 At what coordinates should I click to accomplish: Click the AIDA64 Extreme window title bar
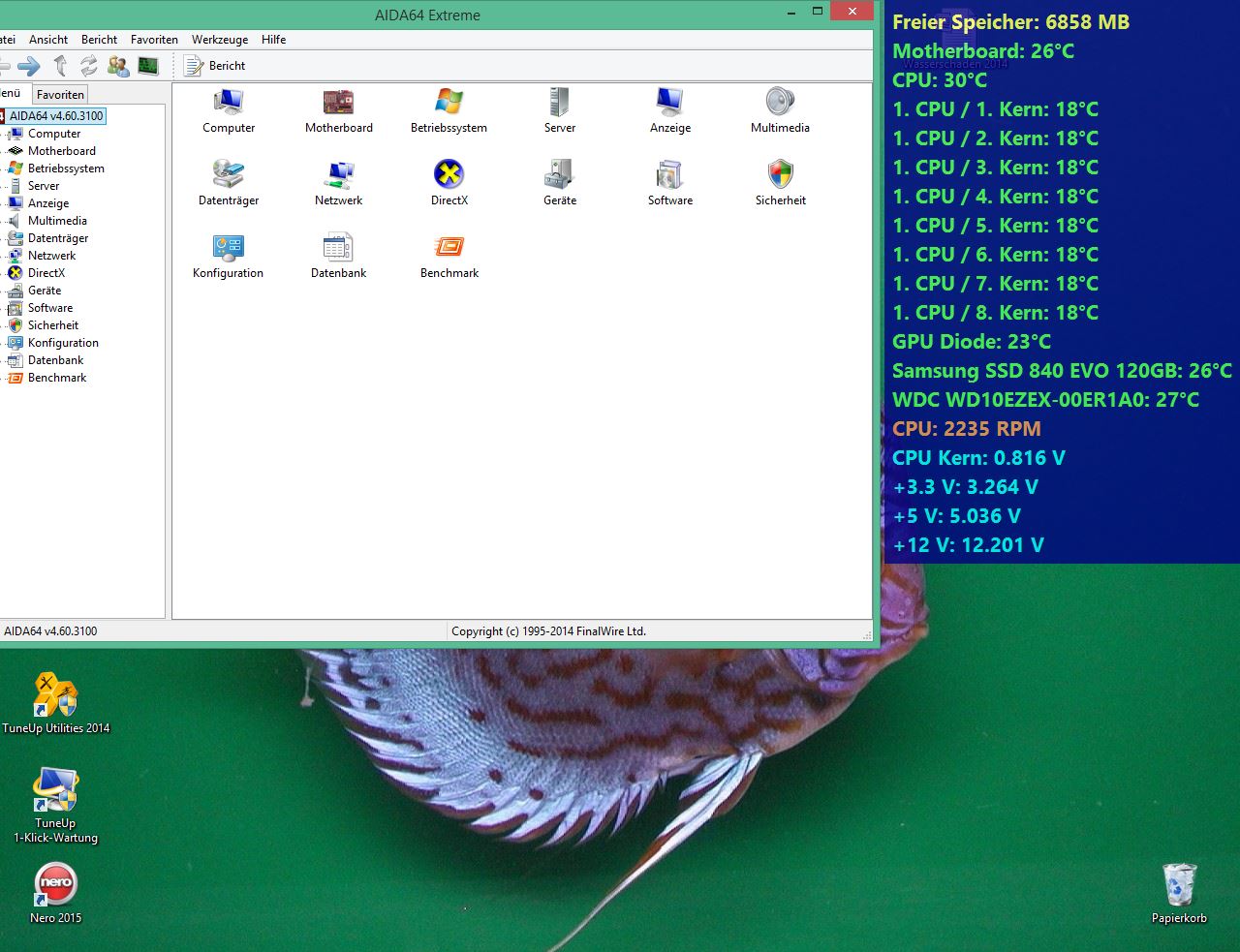coord(427,15)
